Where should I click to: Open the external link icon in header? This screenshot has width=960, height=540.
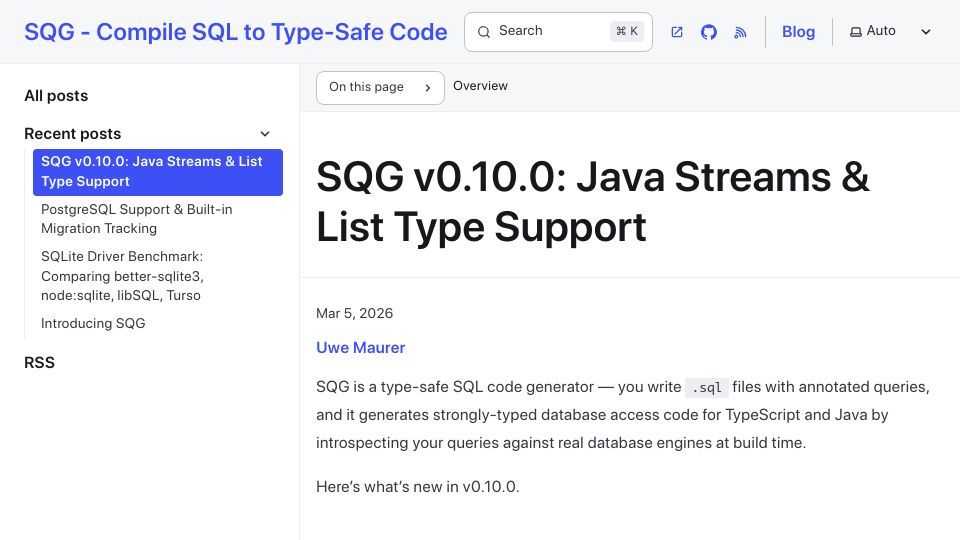coord(677,32)
